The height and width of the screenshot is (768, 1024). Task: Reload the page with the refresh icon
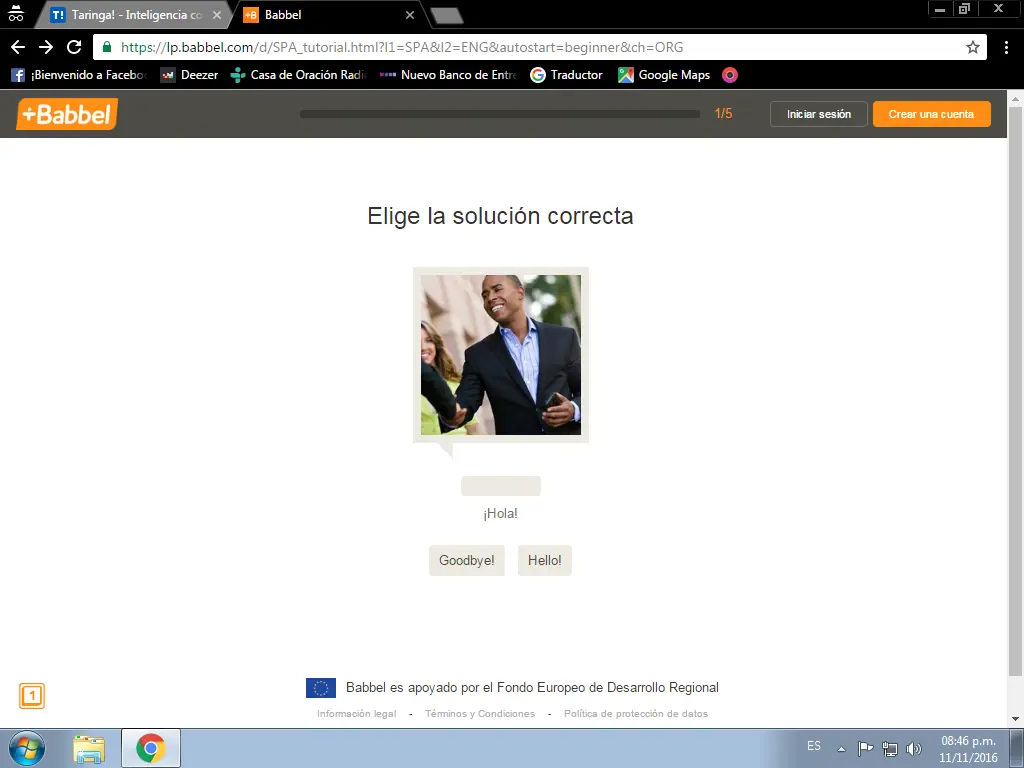(x=74, y=47)
